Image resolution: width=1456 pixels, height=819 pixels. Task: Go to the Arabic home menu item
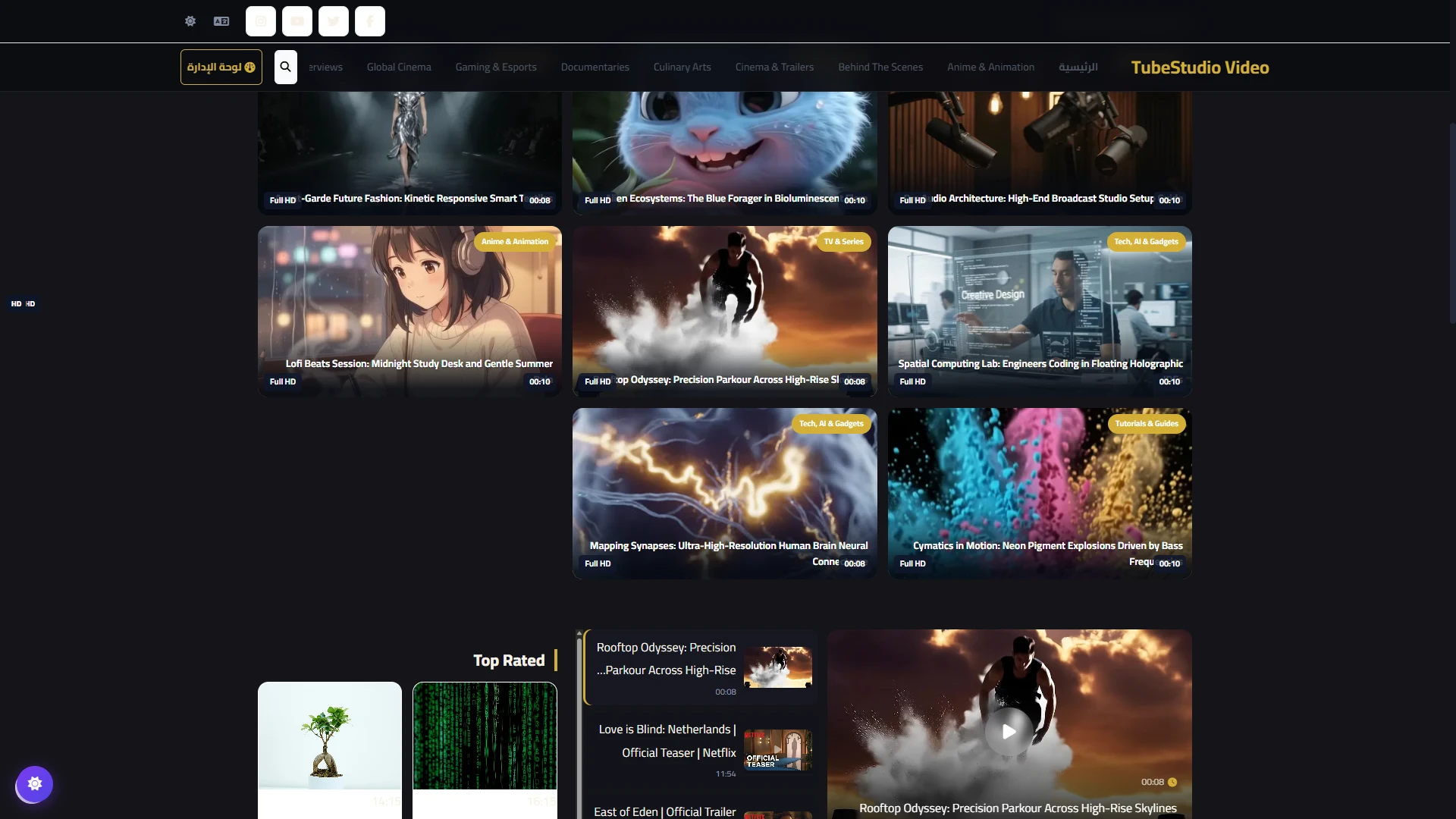1078,67
